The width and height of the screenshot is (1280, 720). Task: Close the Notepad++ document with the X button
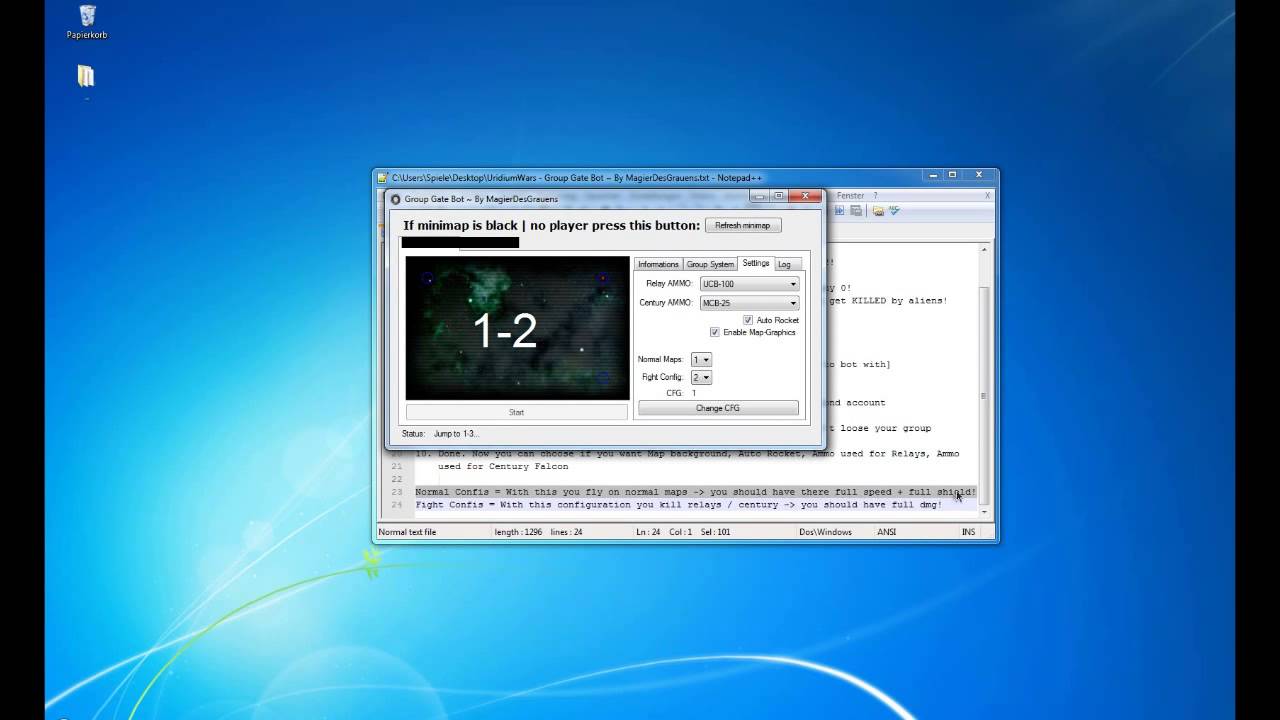(987, 196)
